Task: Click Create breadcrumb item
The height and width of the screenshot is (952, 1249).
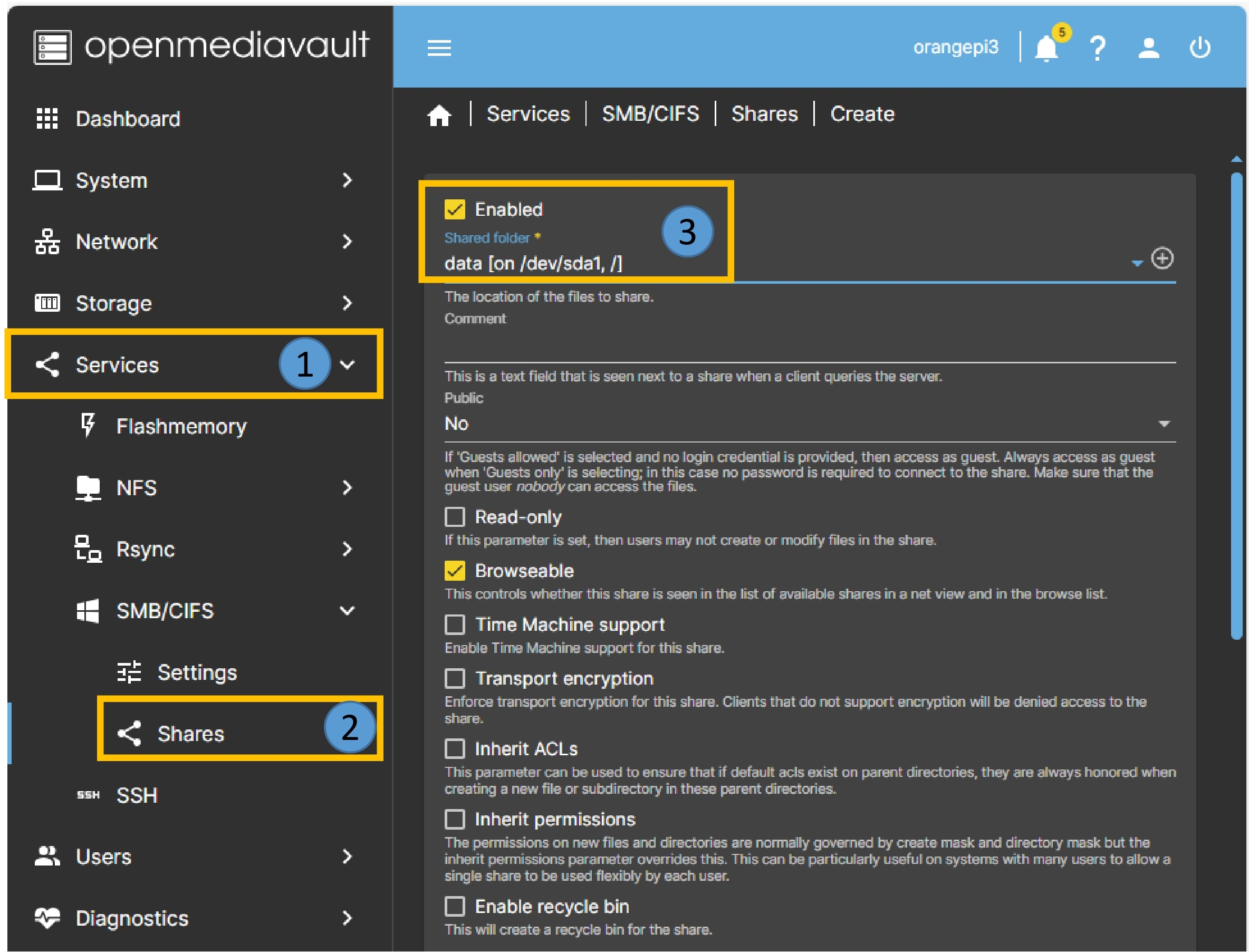Action: coord(862,114)
